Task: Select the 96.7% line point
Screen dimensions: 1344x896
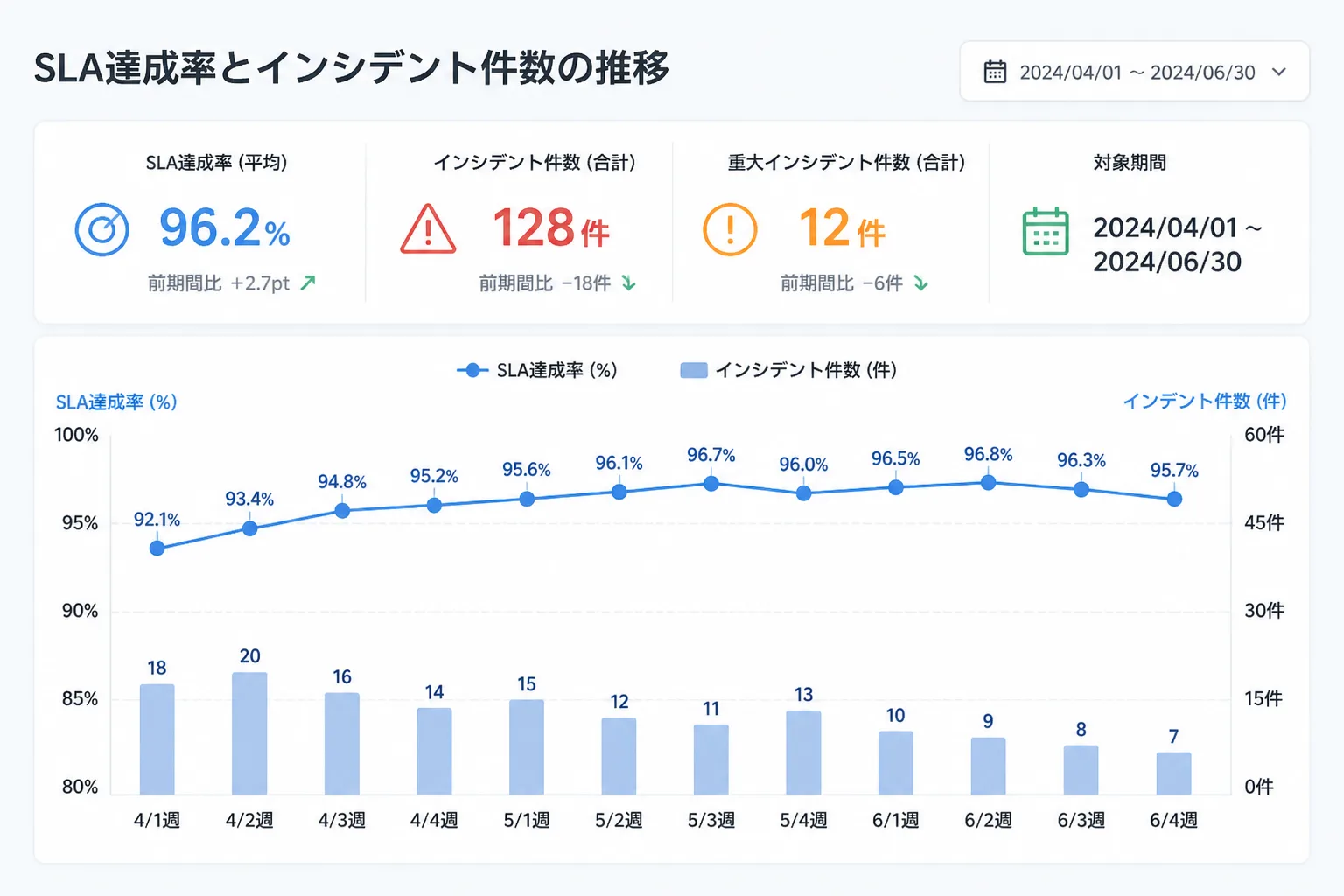Action: (x=711, y=483)
